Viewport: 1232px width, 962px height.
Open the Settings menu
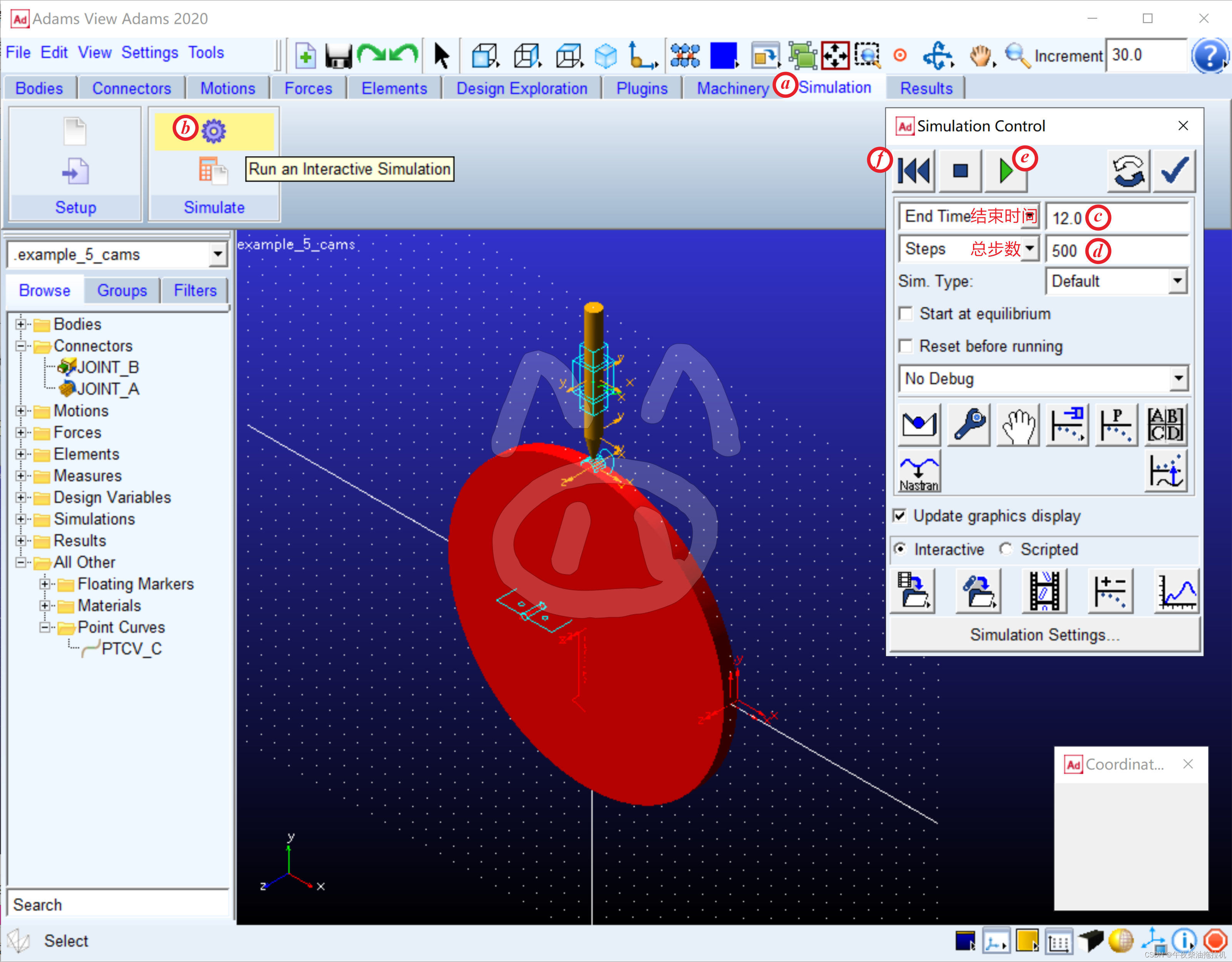point(150,52)
